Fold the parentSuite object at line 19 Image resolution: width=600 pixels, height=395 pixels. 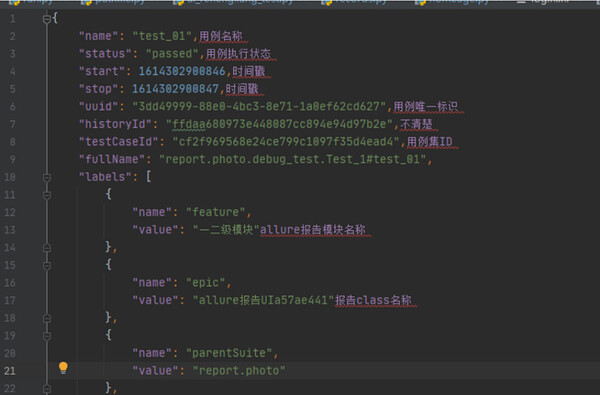point(47,336)
